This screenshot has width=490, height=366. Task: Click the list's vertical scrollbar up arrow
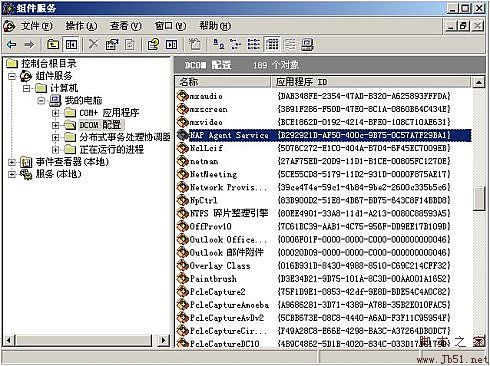tap(479, 82)
